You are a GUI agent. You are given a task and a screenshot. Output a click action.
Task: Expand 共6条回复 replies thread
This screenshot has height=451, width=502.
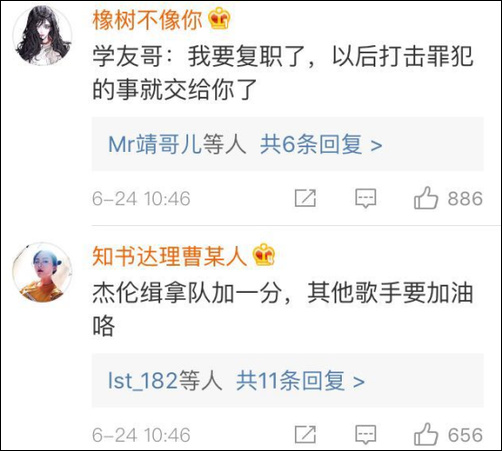321,144
